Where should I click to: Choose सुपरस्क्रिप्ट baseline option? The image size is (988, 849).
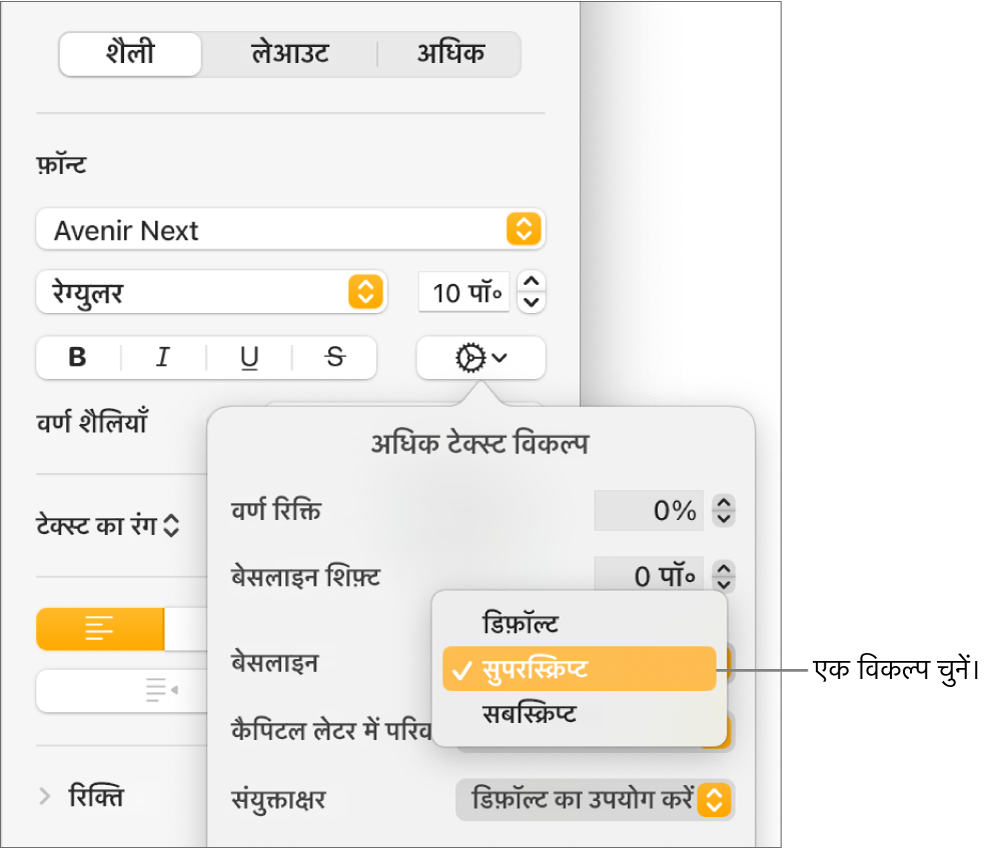click(580, 669)
